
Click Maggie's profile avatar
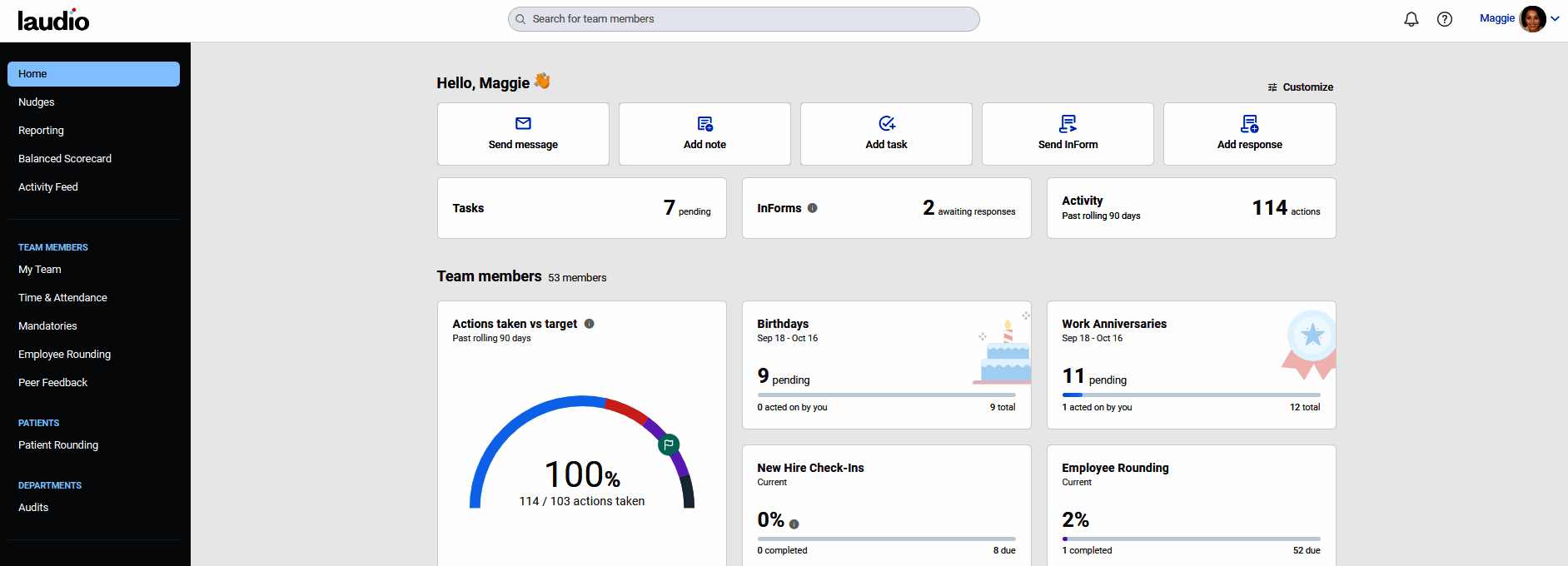tap(1533, 18)
